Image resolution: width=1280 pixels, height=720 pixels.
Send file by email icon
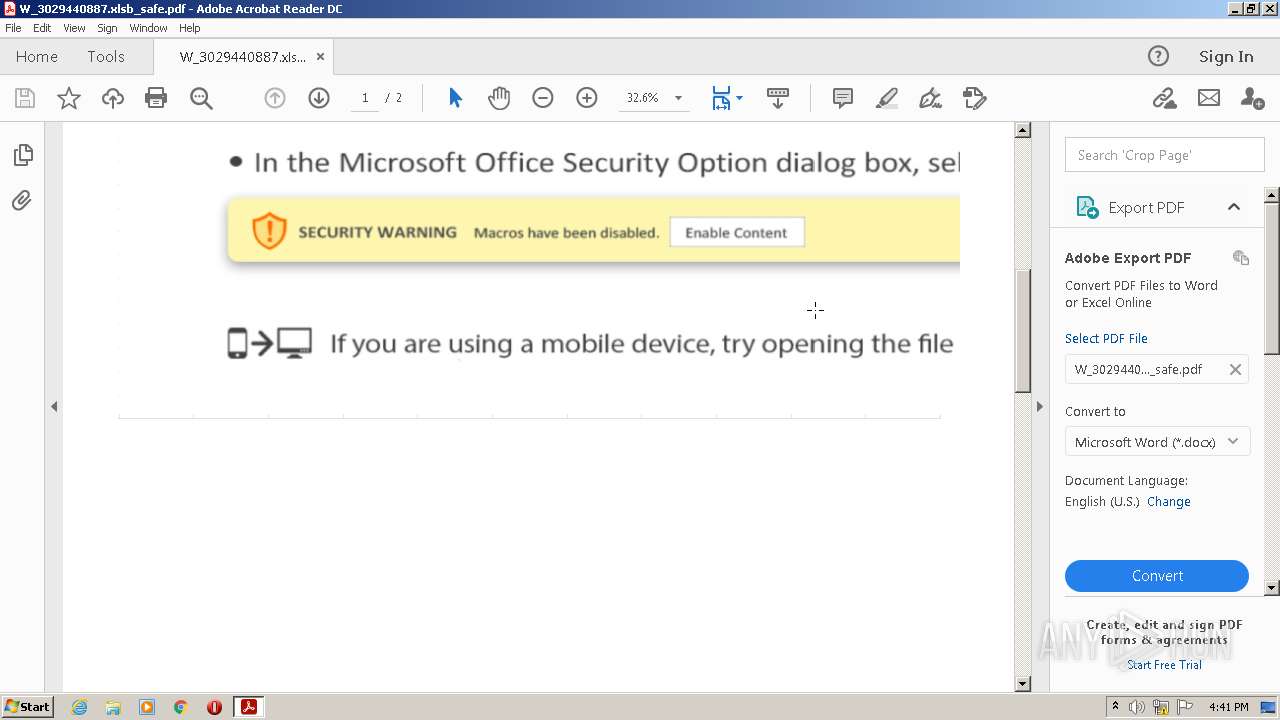(1209, 98)
